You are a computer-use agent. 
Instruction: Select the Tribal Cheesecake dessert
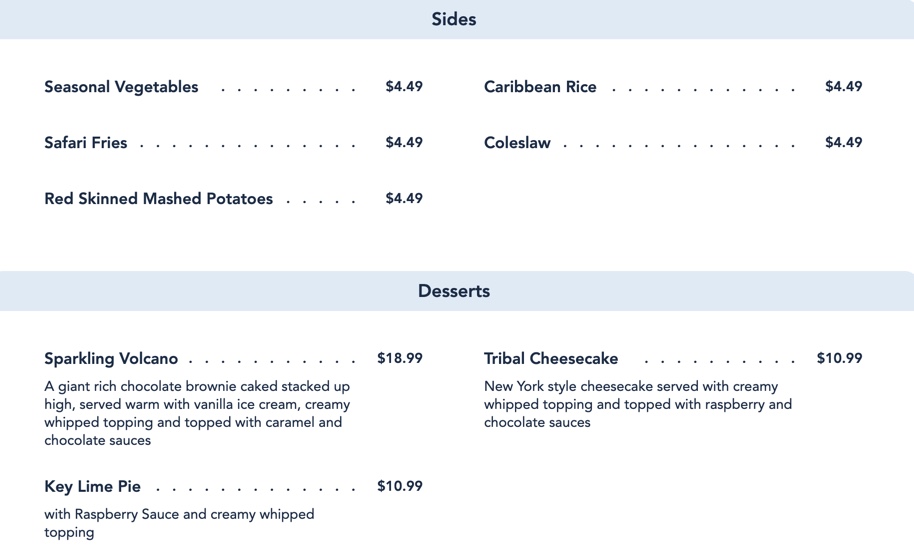coord(551,359)
